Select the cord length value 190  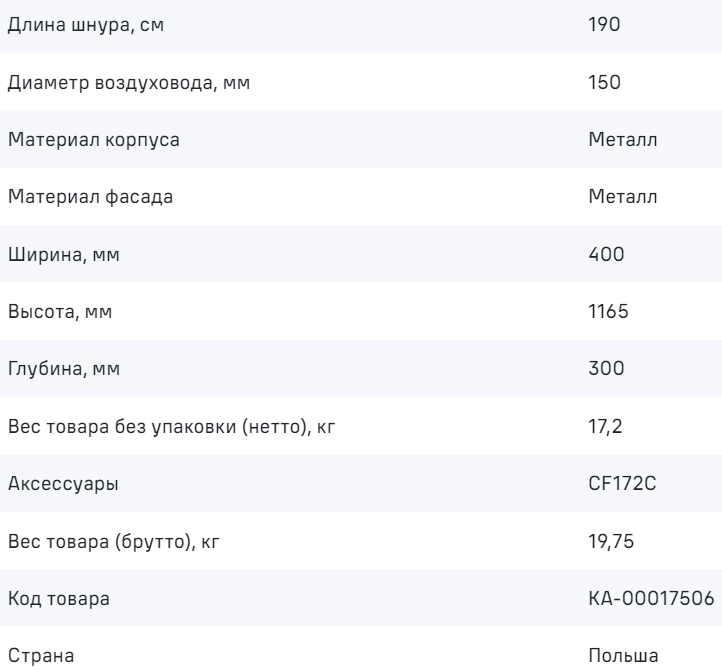[x=606, y=24]
